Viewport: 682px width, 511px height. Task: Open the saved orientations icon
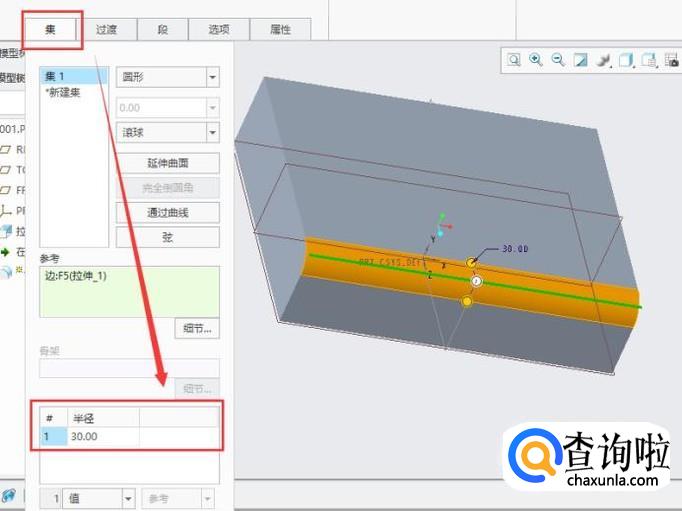click(649, 60)
